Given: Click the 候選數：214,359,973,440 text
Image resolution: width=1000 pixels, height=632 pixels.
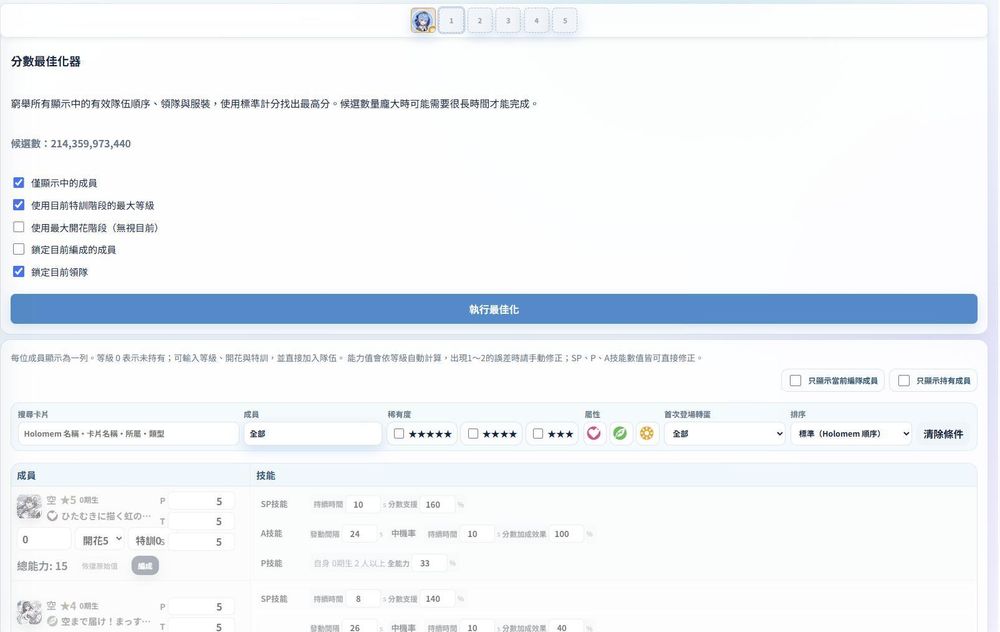Looking at the screenshot, I should click(71, 143).
